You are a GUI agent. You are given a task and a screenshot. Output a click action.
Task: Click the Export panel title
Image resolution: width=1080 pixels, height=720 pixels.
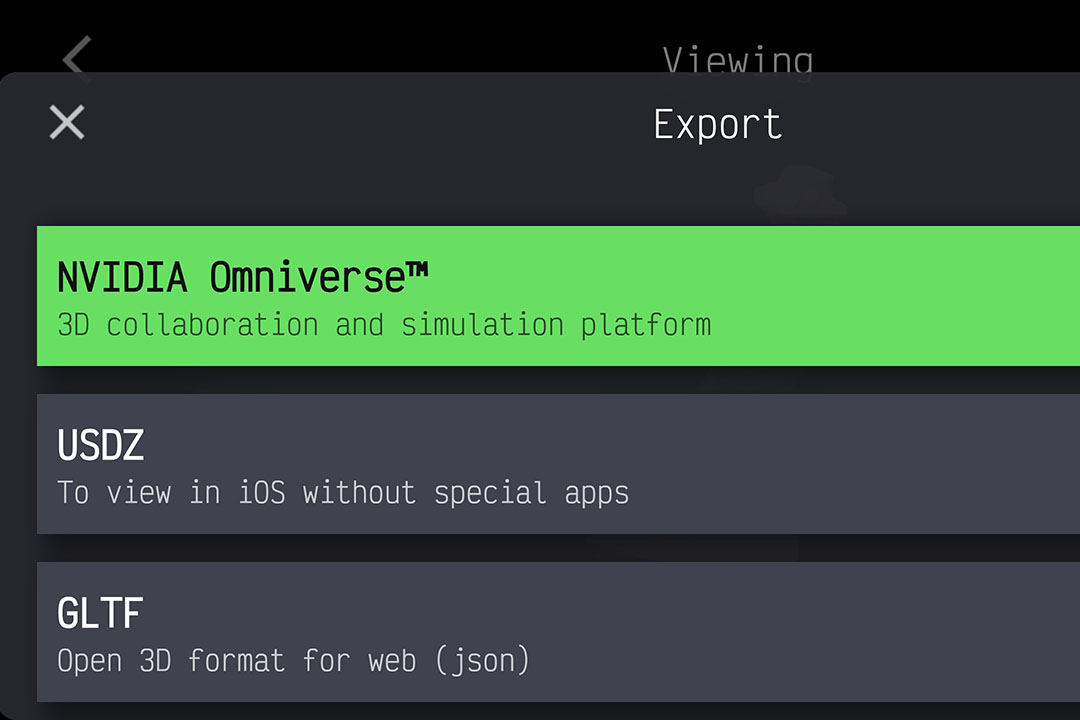717,125
